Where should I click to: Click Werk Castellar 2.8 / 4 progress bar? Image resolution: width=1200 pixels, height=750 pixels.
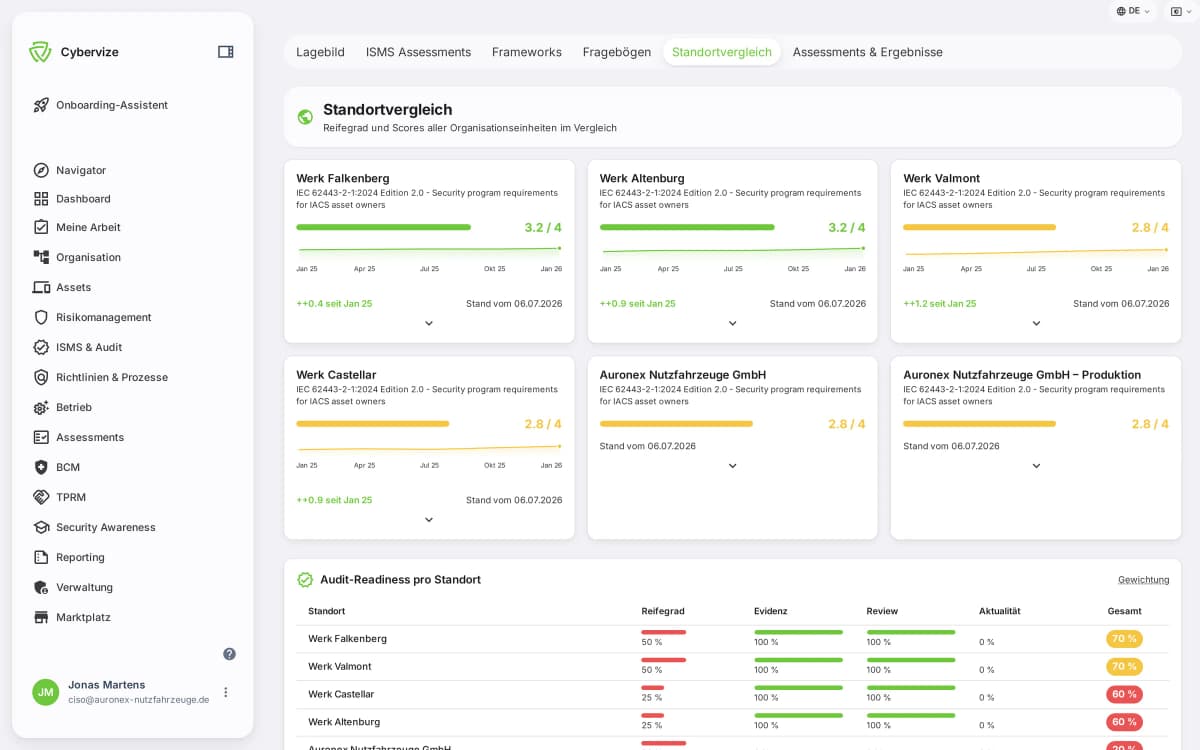tap(372, 424)
